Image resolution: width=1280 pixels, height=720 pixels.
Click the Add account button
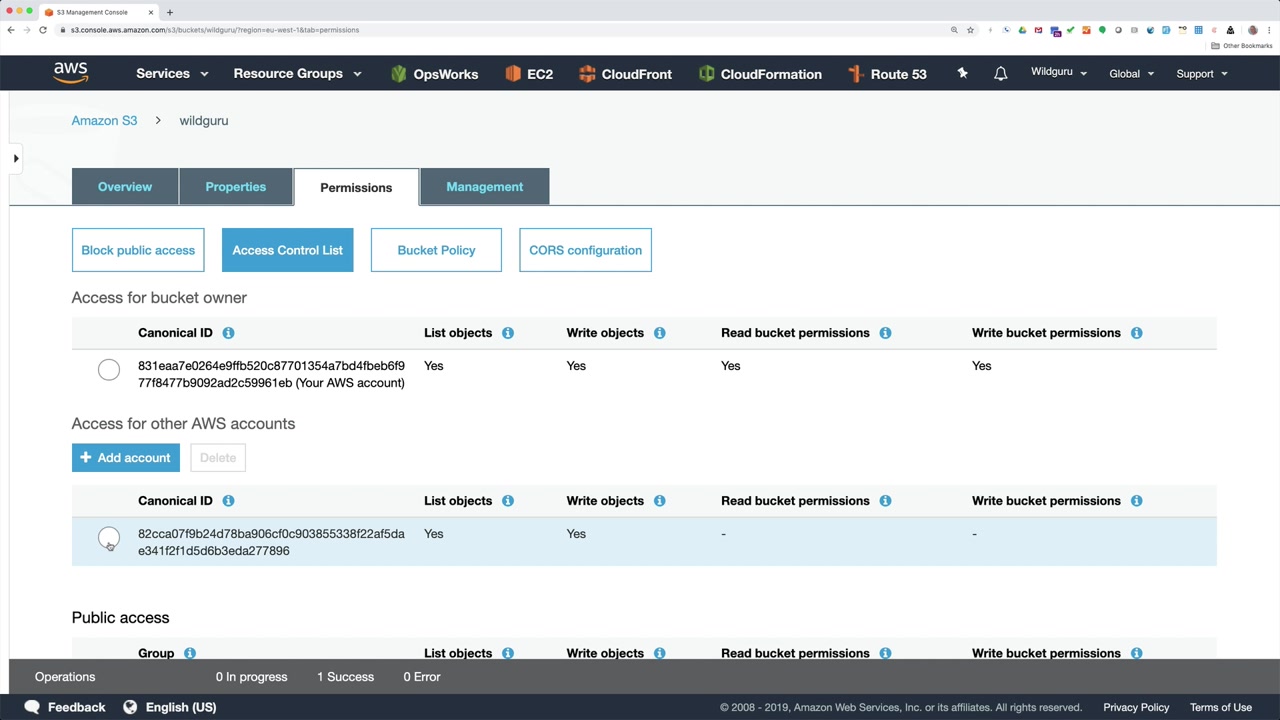point(126,458)
